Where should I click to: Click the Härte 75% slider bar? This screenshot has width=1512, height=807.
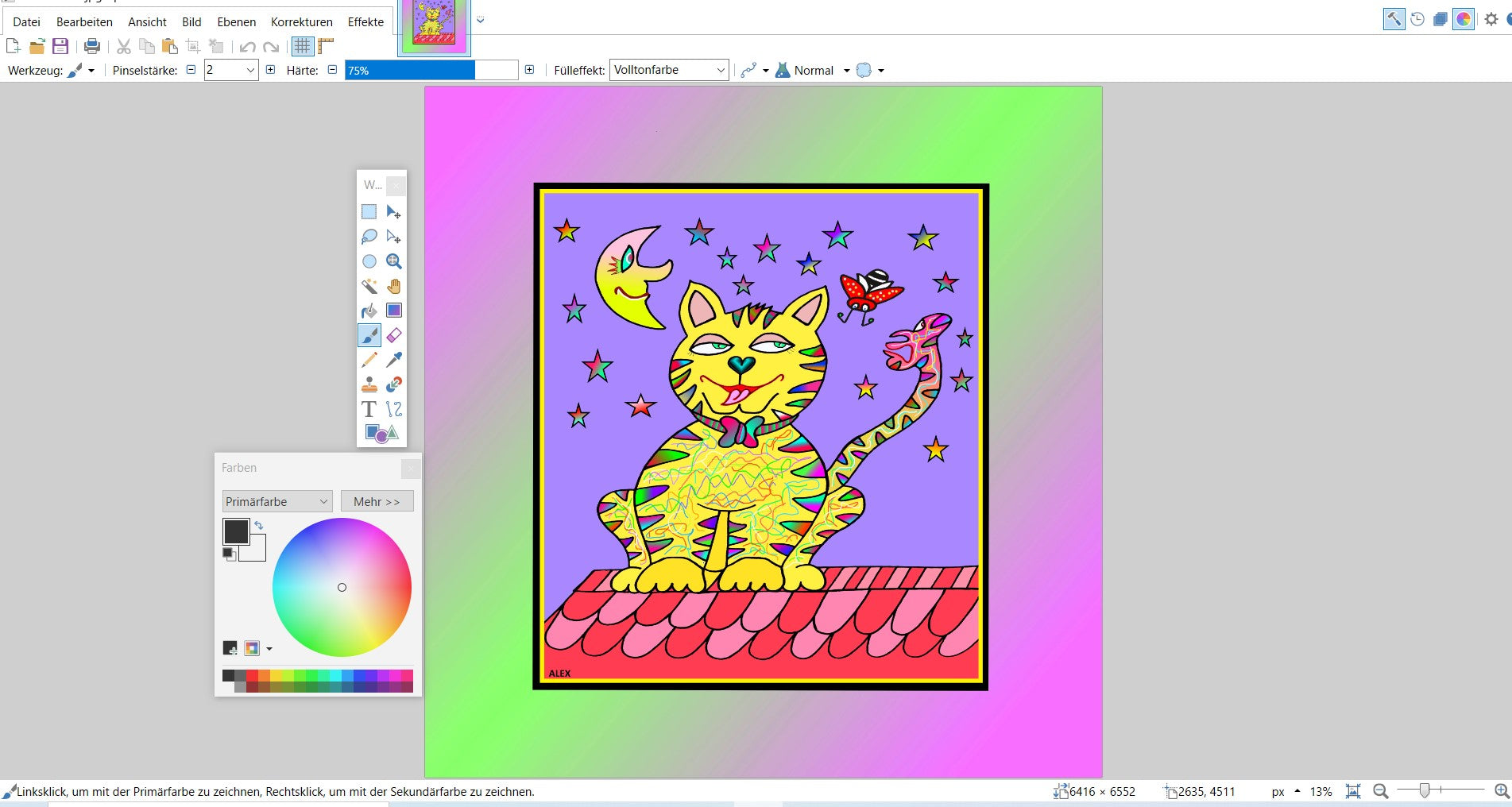click(431, 70)
